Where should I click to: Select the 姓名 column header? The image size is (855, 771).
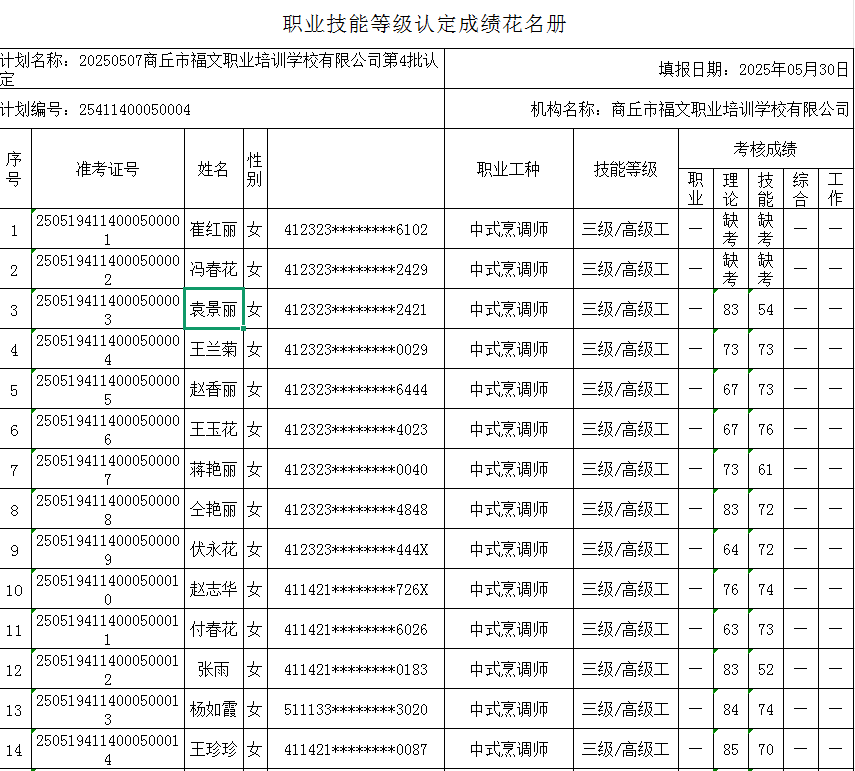tap(214, 169)
